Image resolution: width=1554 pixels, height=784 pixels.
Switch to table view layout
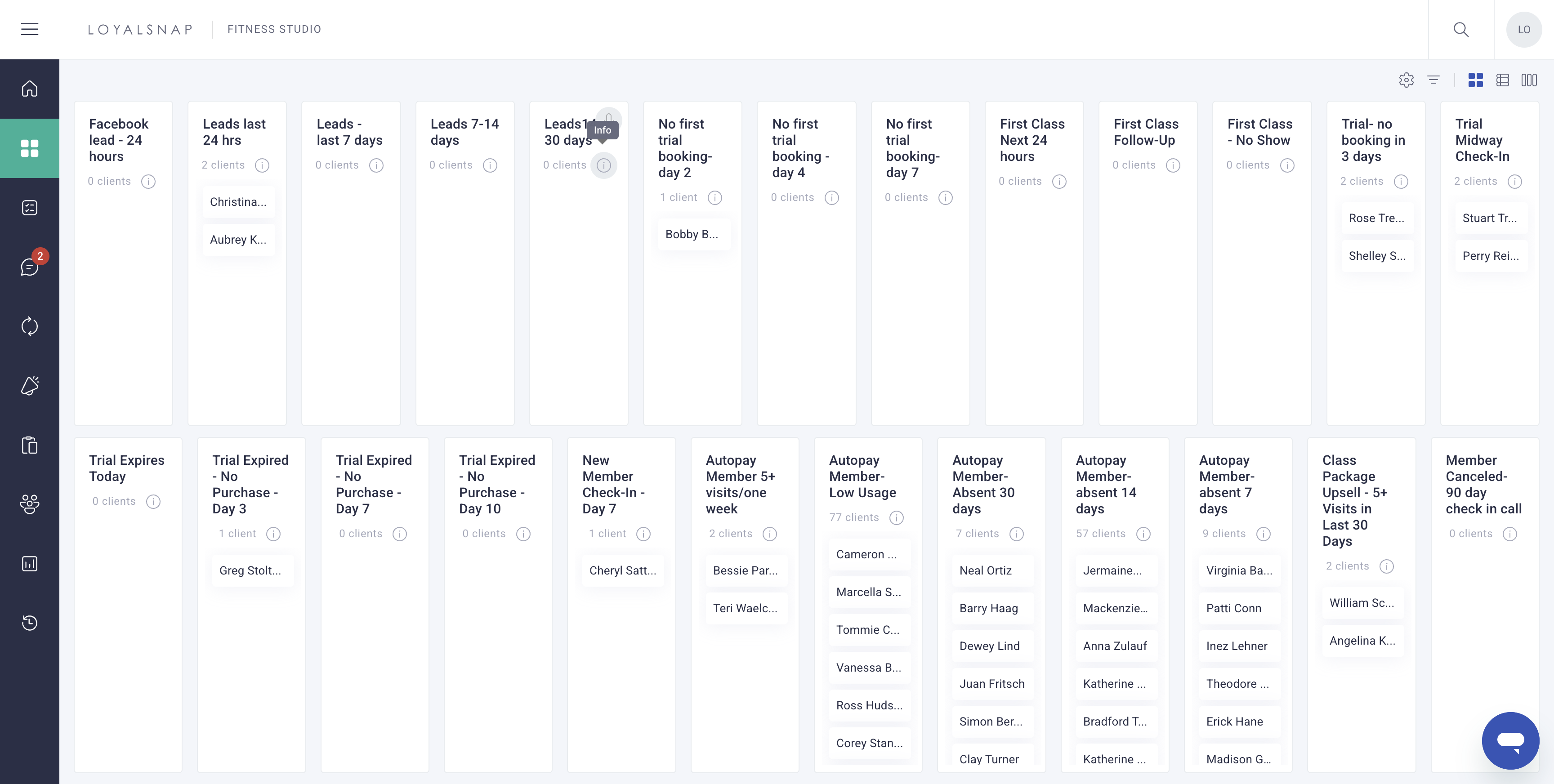1503,80
